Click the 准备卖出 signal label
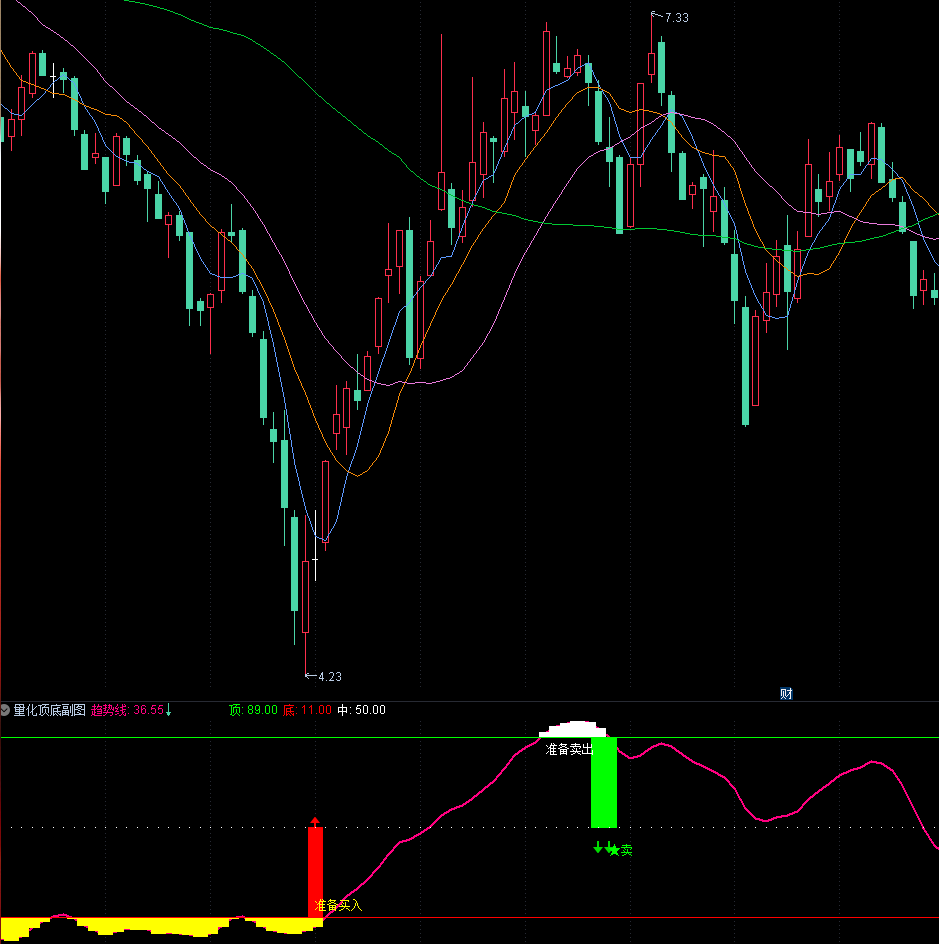Viewport: 939px width, 944px height. click(569, 749)
